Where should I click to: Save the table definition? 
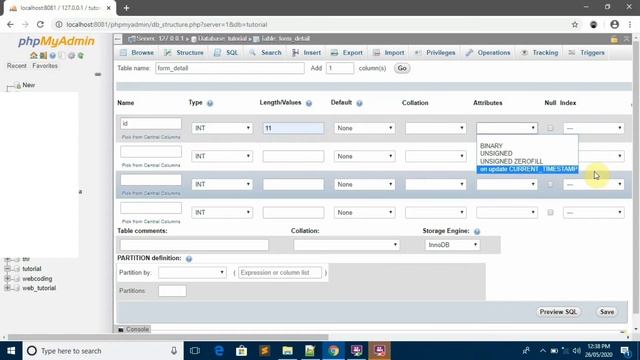pyautogui.click(x=607, y=312)
